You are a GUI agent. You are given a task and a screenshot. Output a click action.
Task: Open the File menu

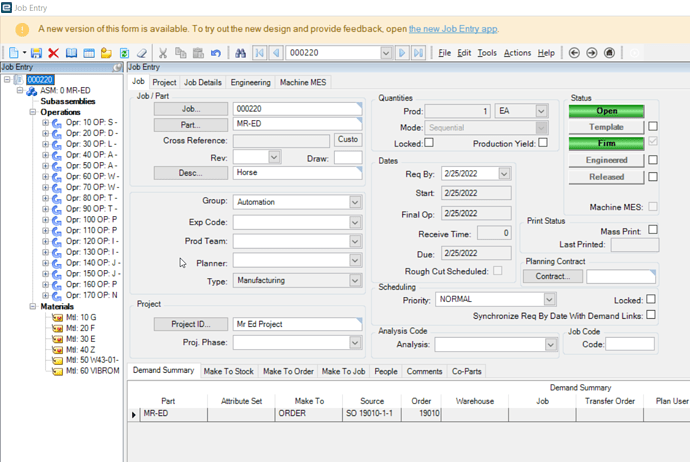444,53
